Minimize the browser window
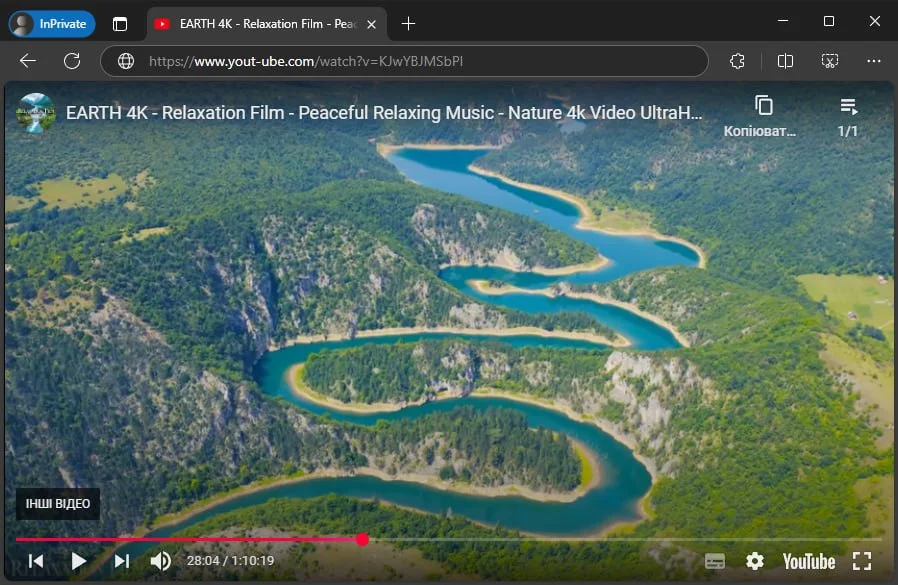 pos(783,21)
